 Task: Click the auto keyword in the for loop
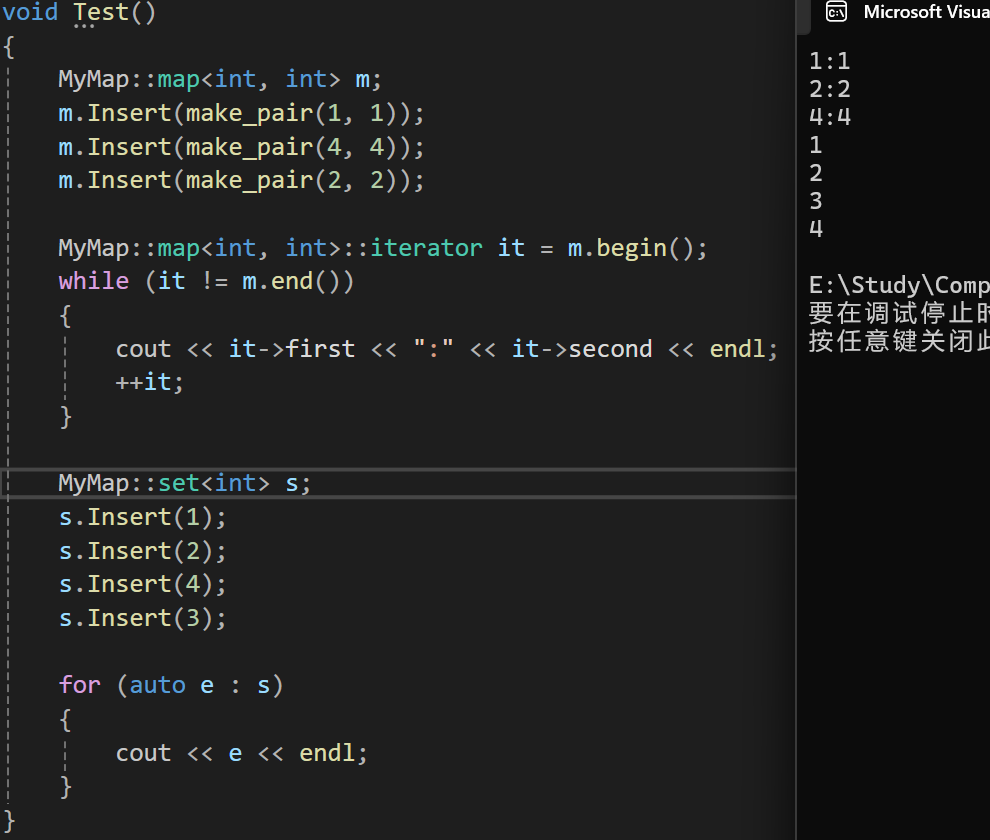157,686
